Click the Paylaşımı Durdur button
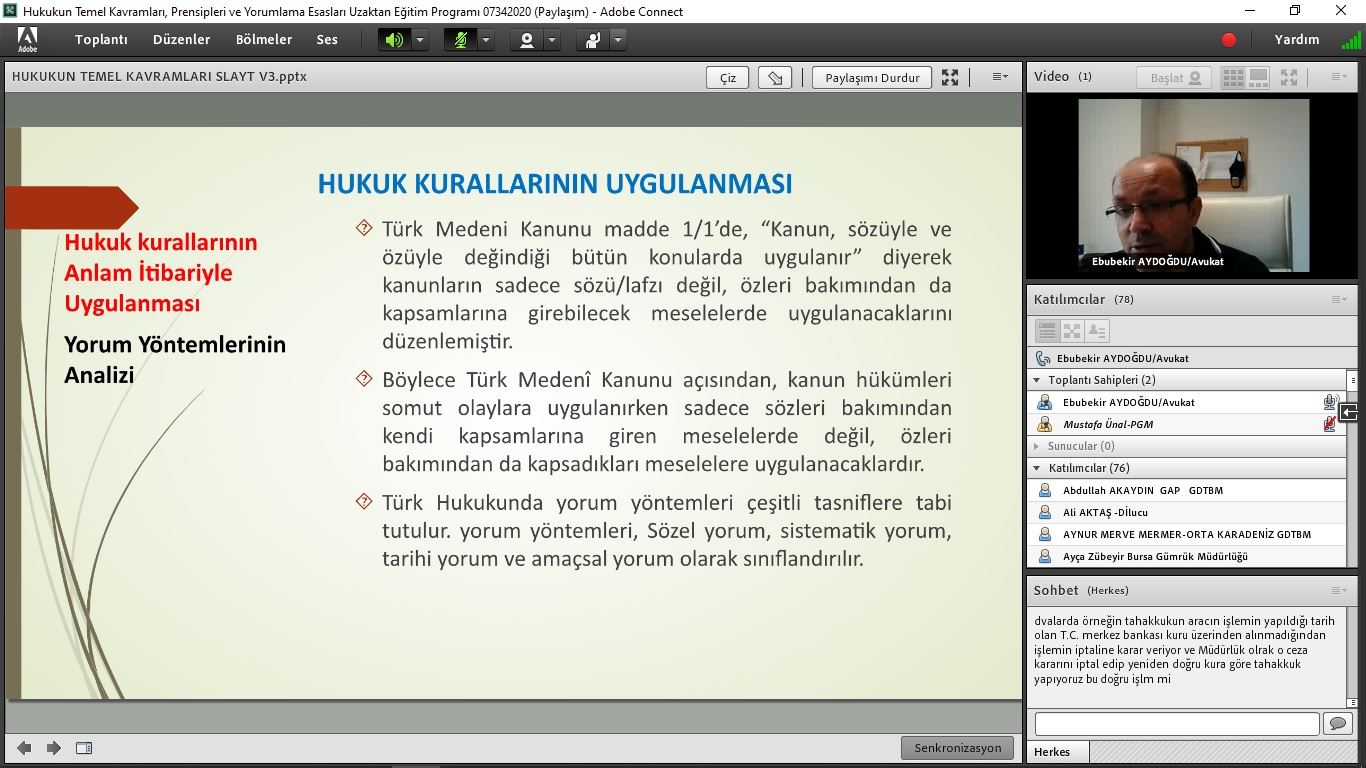 872,78
